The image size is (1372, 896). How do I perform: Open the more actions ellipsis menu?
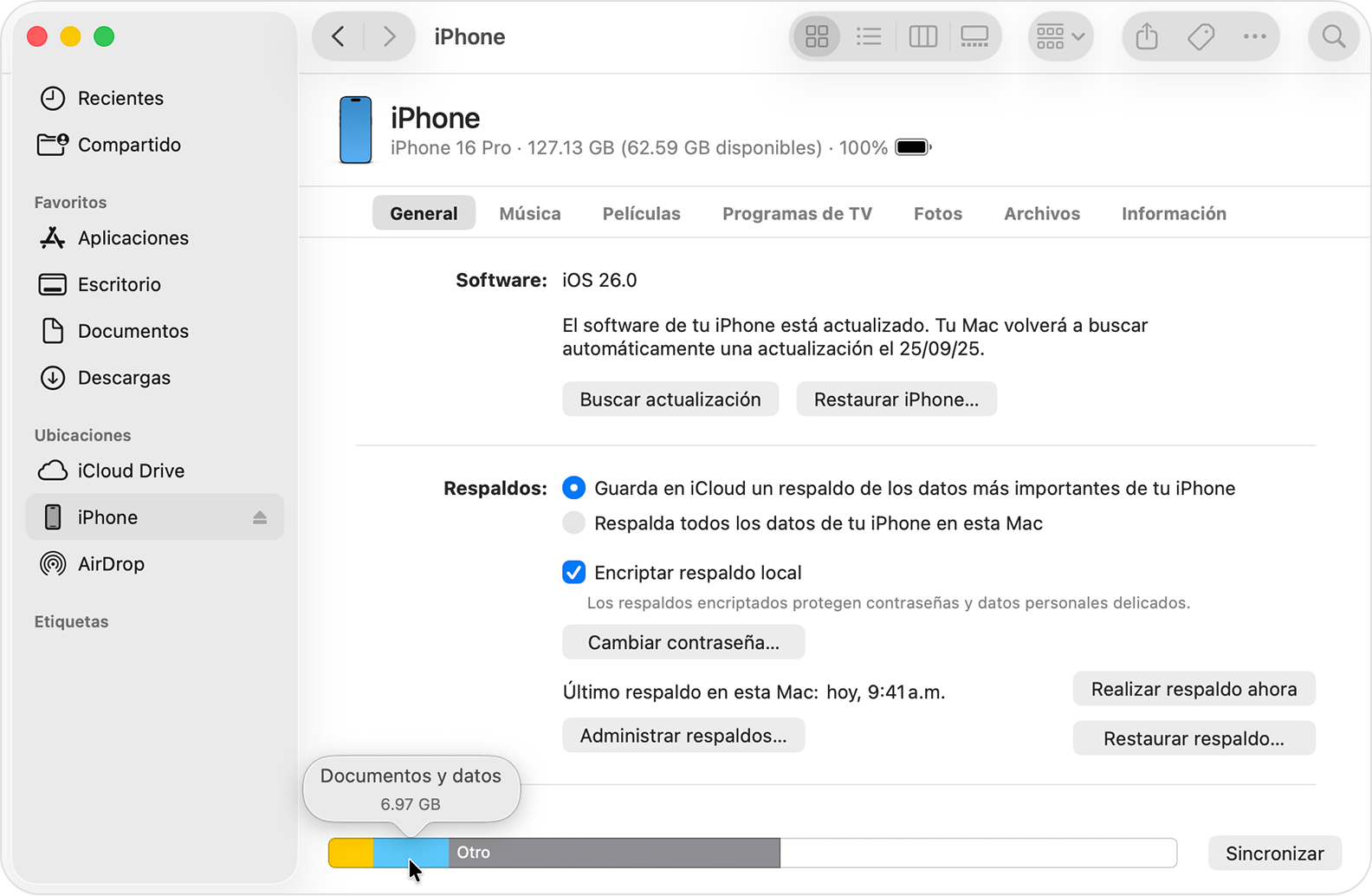(x=1254, y=36)
